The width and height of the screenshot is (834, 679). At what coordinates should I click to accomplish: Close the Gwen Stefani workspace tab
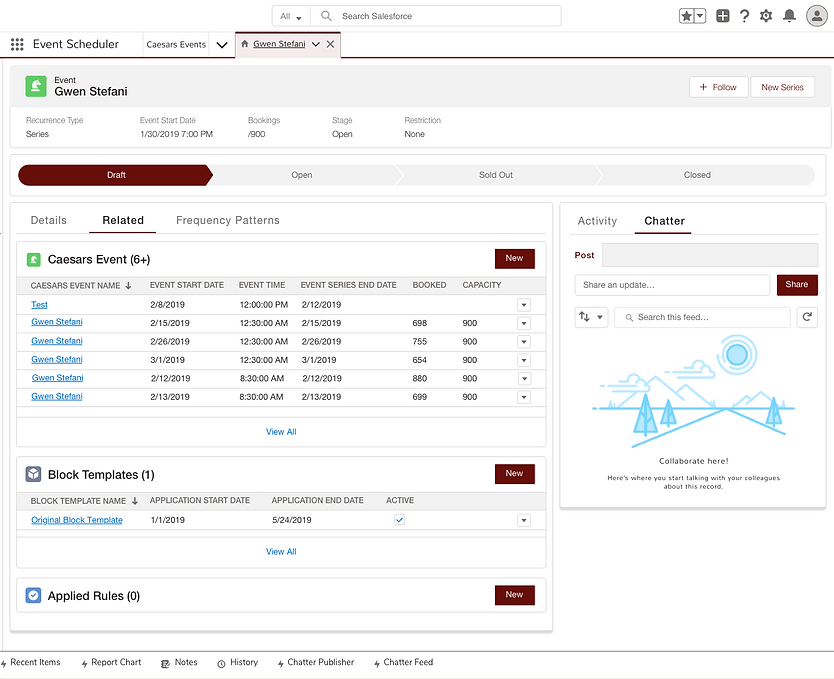(x=330, y=44)
